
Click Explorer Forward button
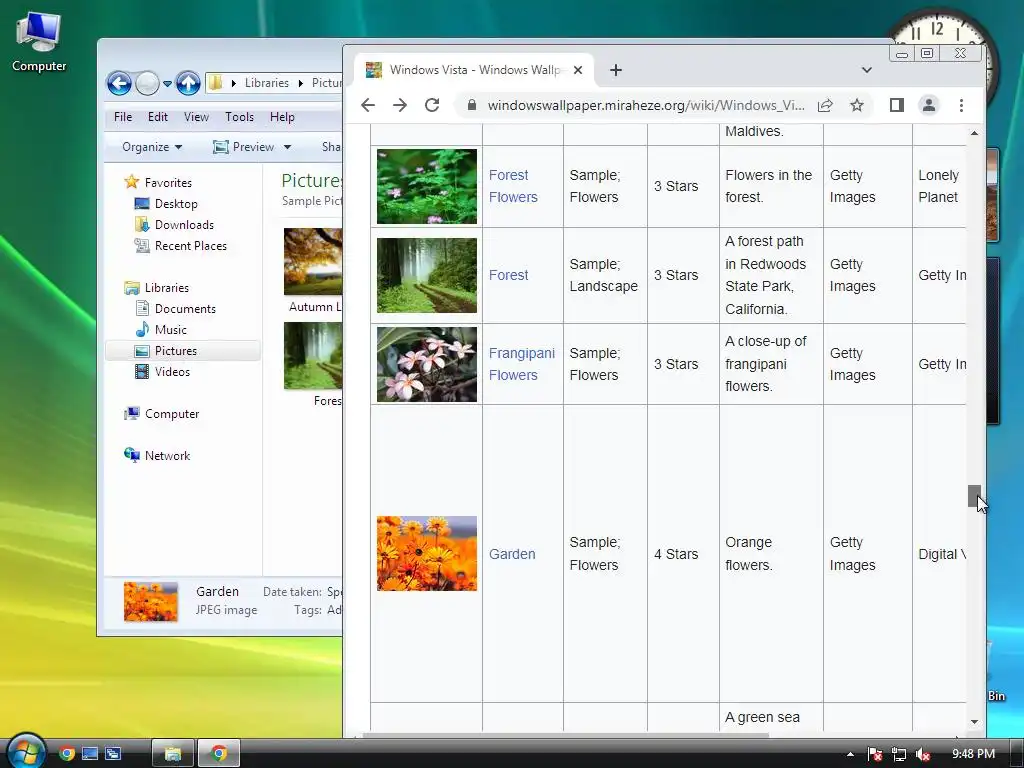click(x=147, y=83)
